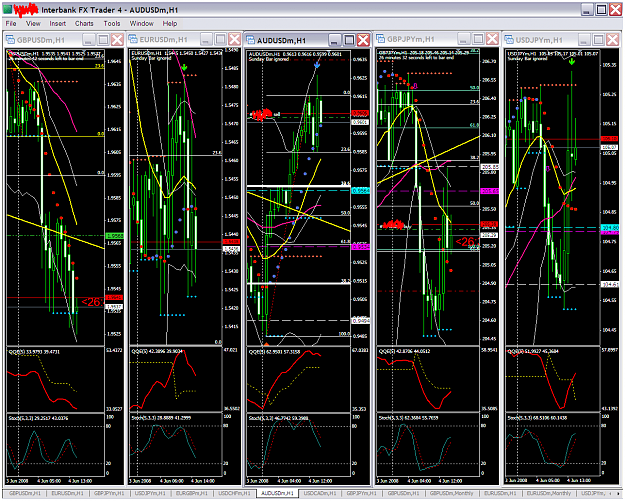Maximize the EURUSDm,H1 chart window
Screen dimensions: 625x501
220,39
